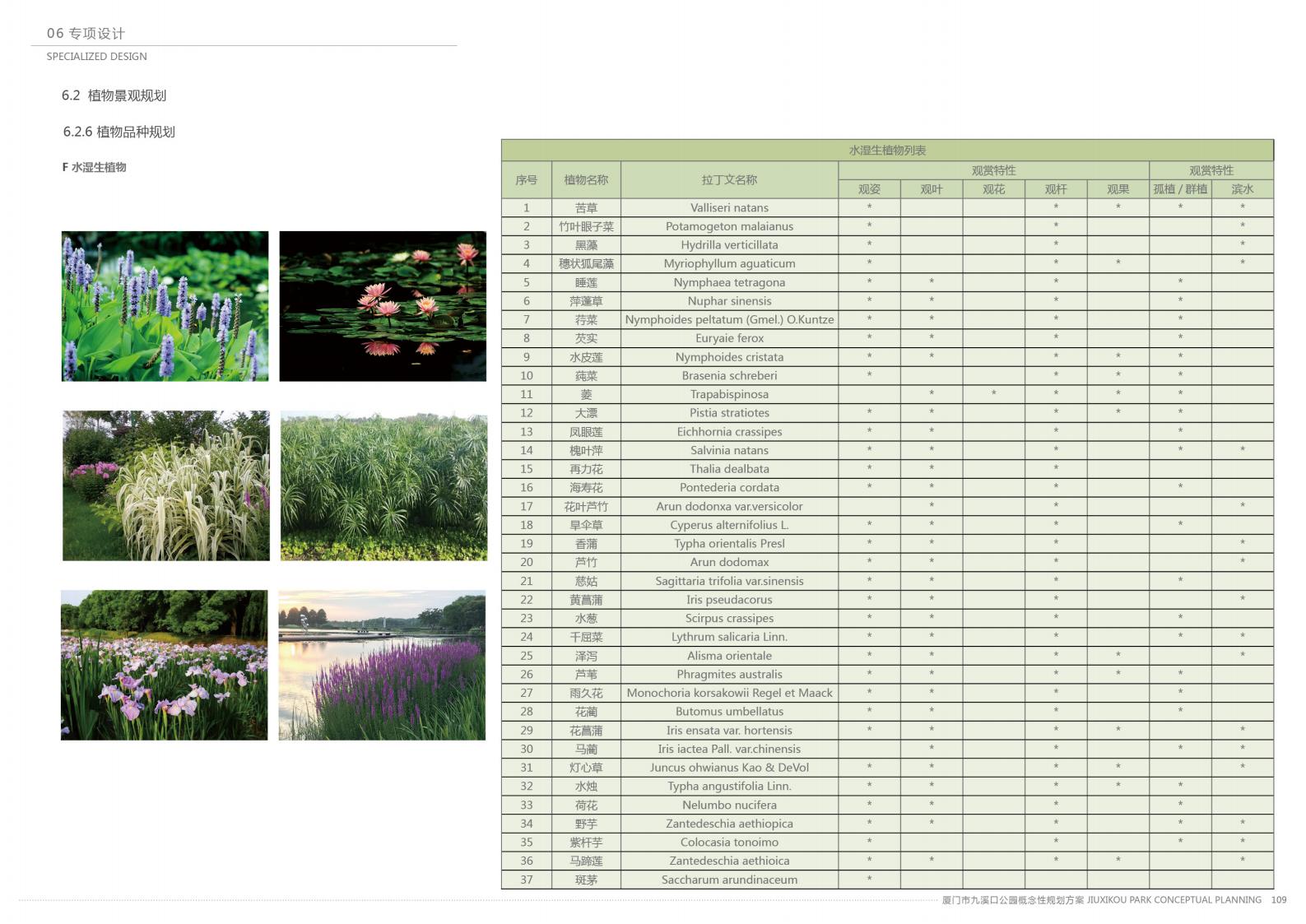Click the 'Nelumbo nucifera' cell
The width and height of the screenshot is (1306, 924).
(729, 805)
